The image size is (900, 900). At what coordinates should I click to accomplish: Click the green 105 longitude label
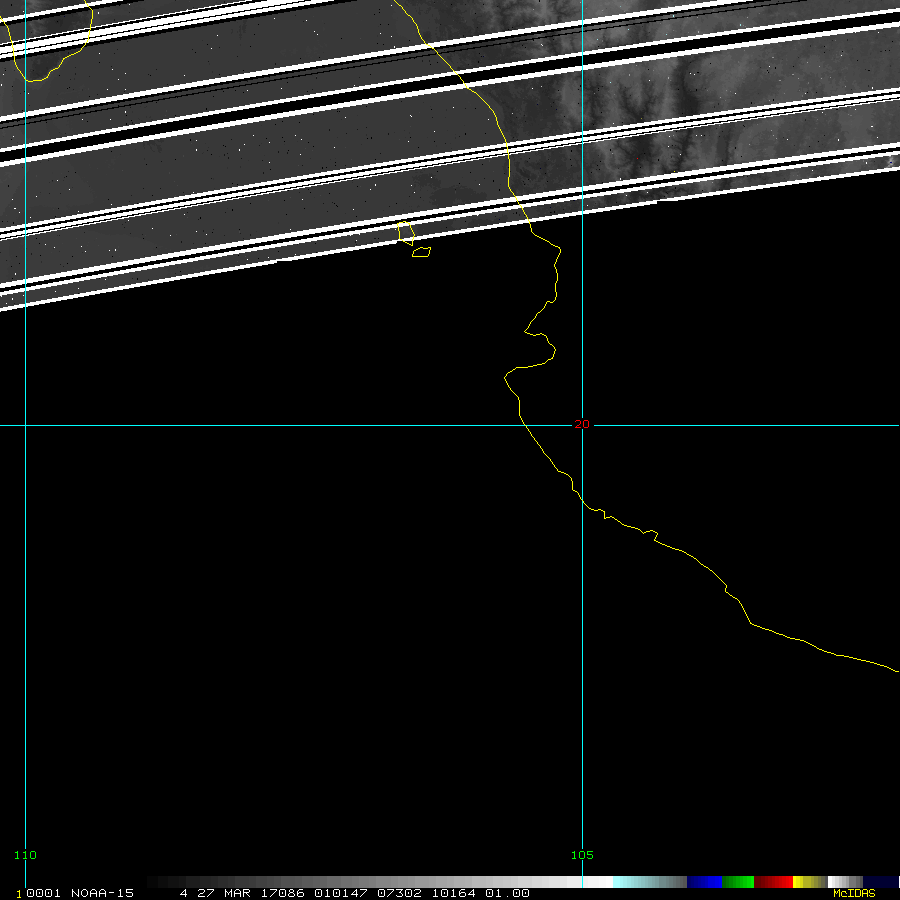(582, 855)
